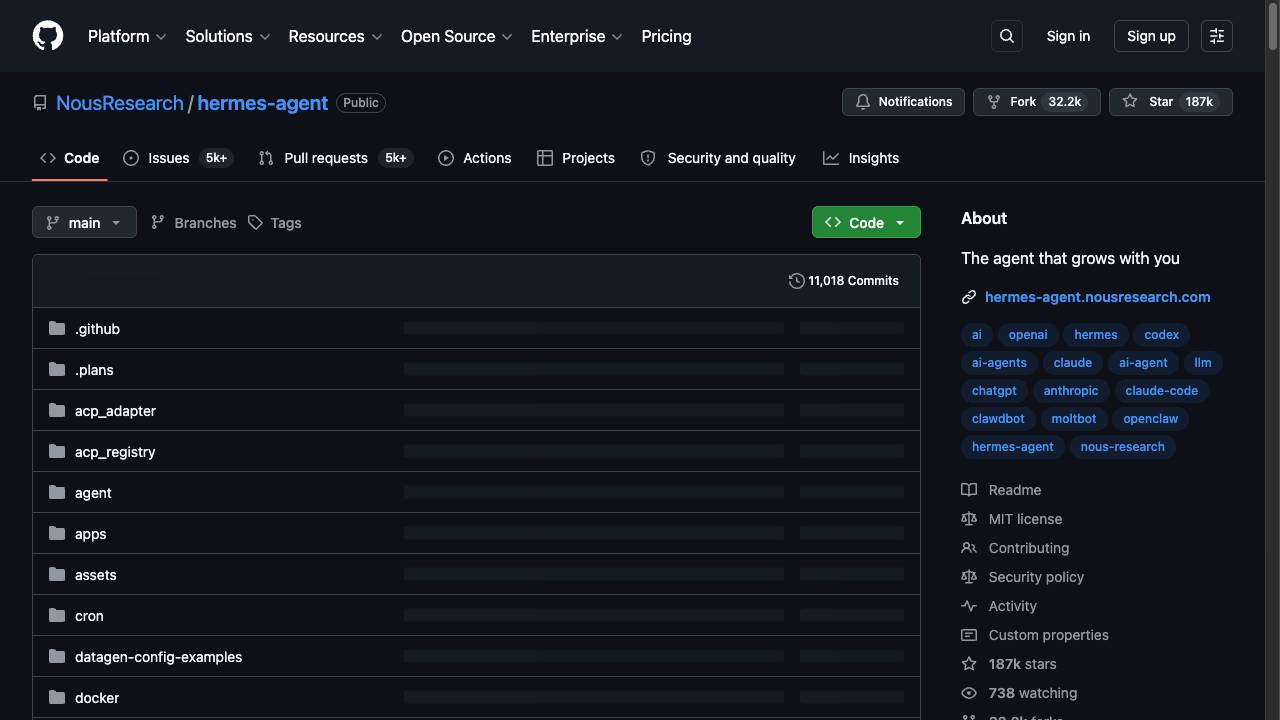Click the Pricing link
This screenshot has height=720, width=1280.
(x=666, y=36)
